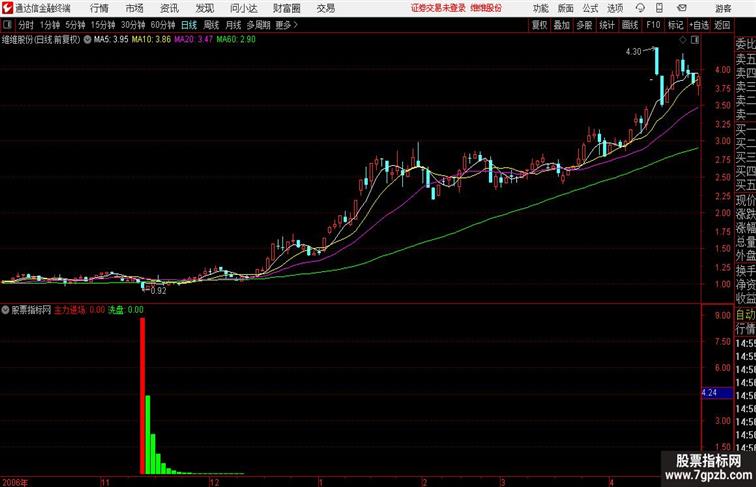Click the diamond icon at chart corner
Viewport: 756px width, 487px height.
click(x=683, y=40)
